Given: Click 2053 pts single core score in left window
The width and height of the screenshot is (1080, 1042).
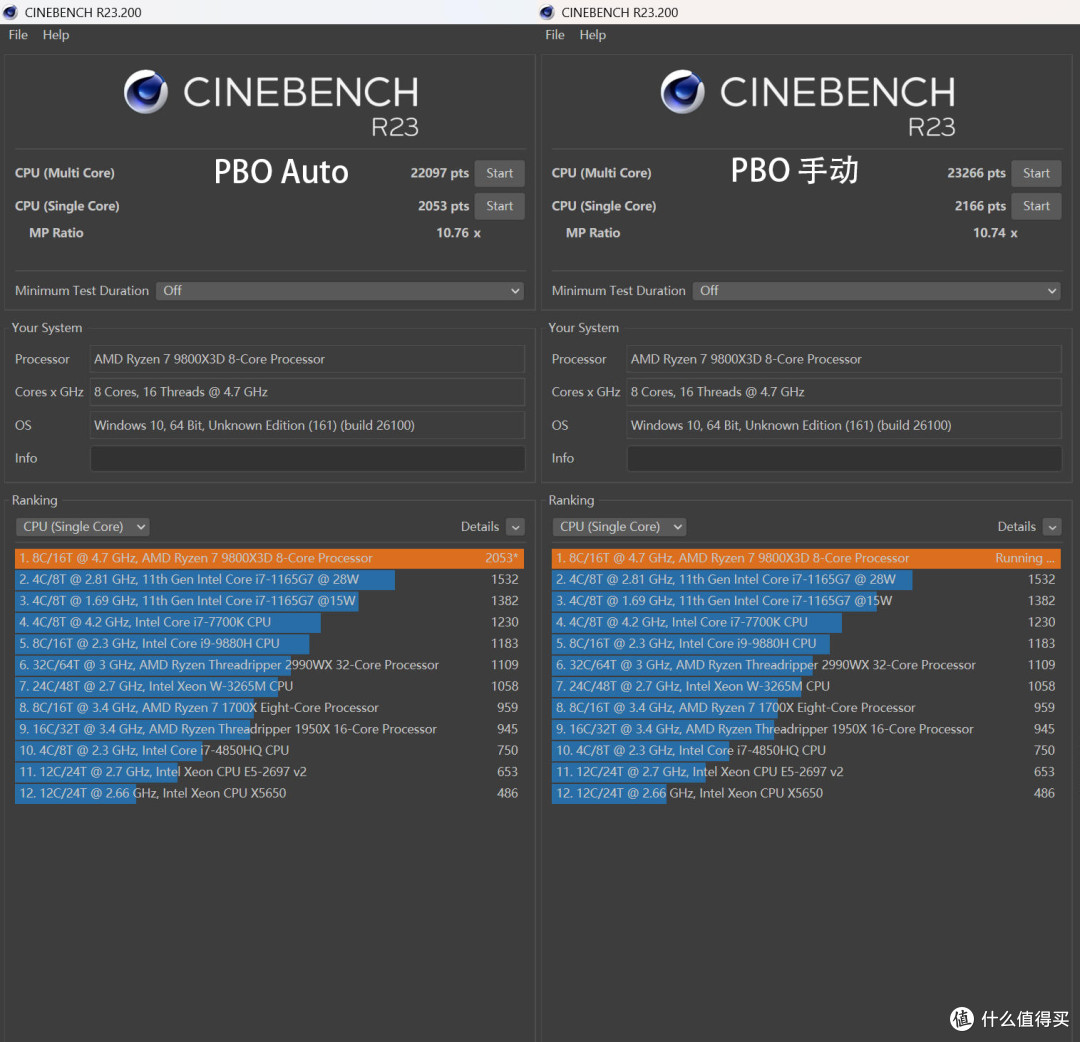Looking at the screenshot, I should (444, 206).
